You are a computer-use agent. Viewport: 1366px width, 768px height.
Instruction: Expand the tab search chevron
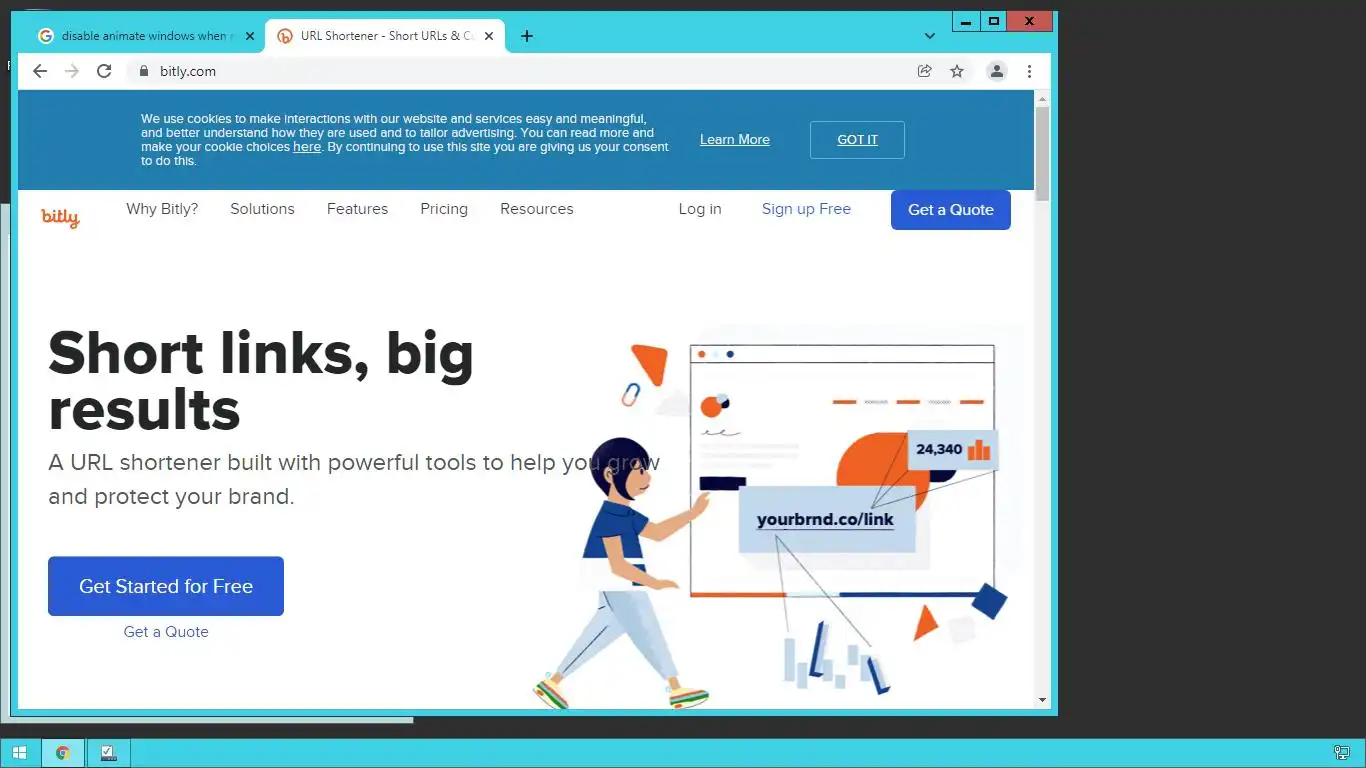[930, 36]
